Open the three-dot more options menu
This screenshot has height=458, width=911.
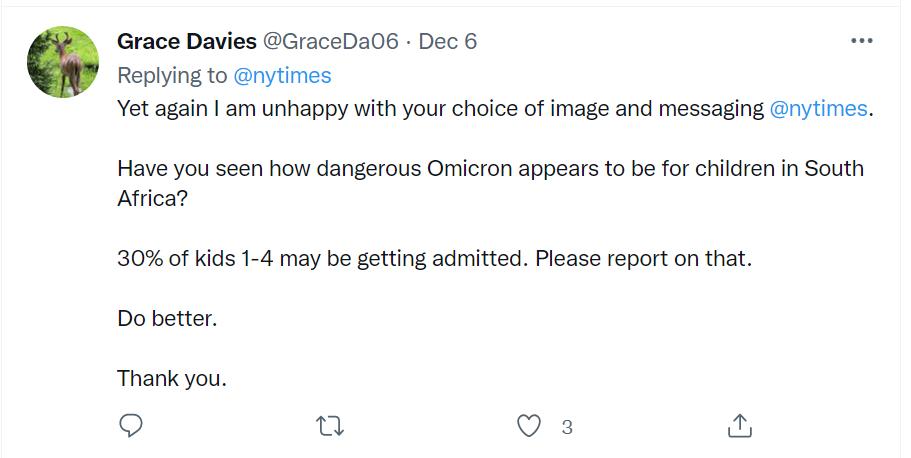pyautogui.click(x=861, y=41)
